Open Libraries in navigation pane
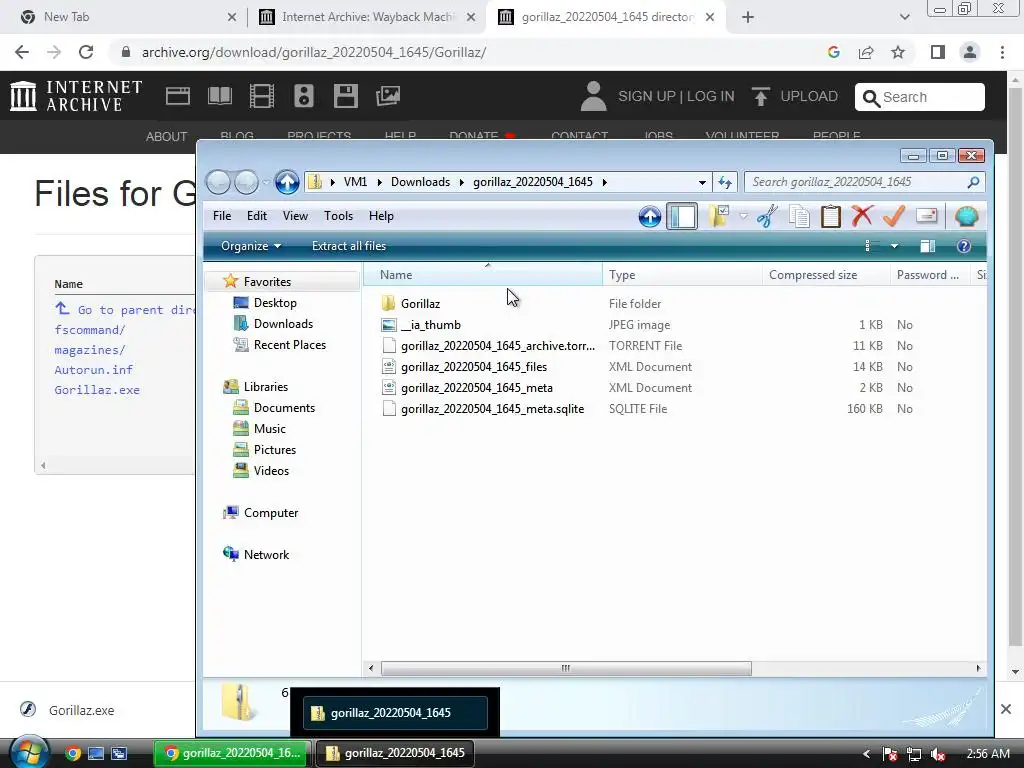Image resolution: width=1024 pixels, height=768 pixels. (265, 387)
